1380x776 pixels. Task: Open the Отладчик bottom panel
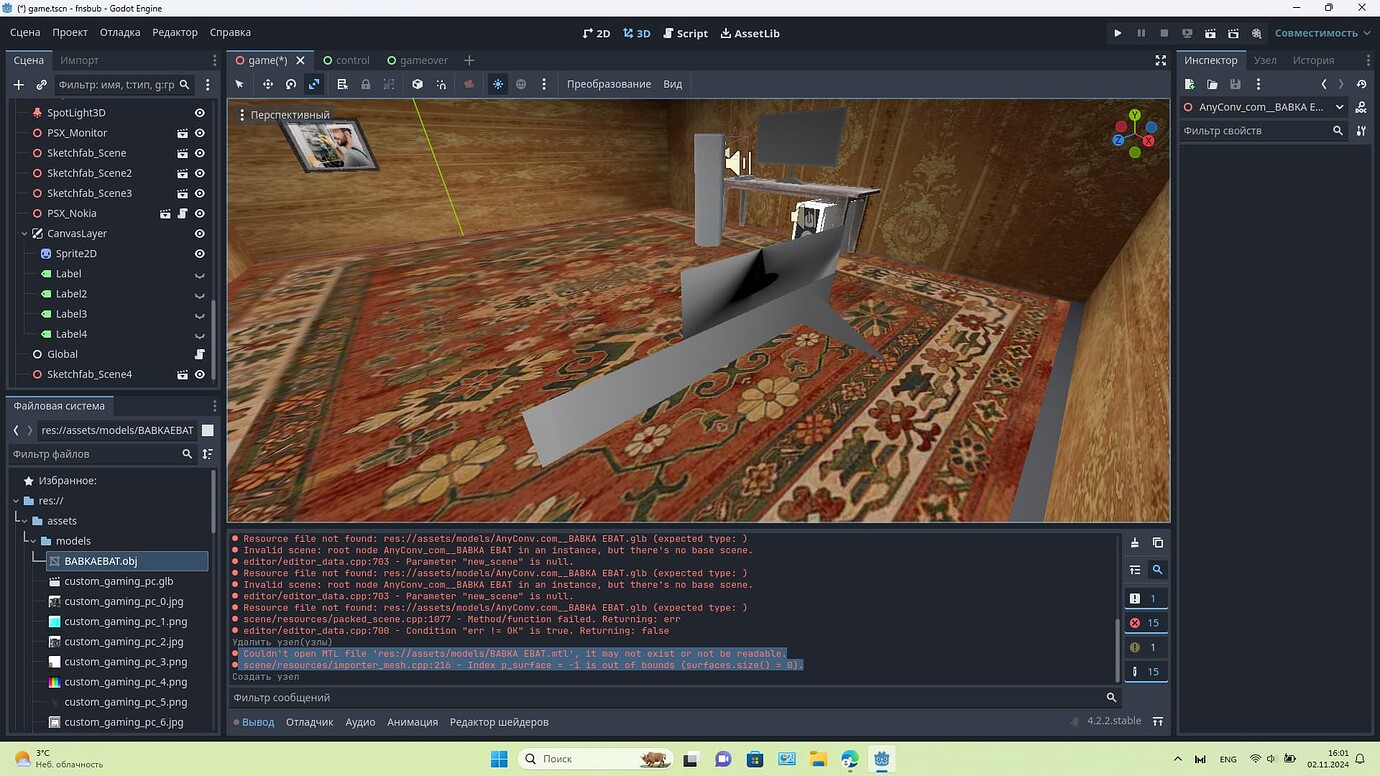pyautogui.click(x=309, y=722)
